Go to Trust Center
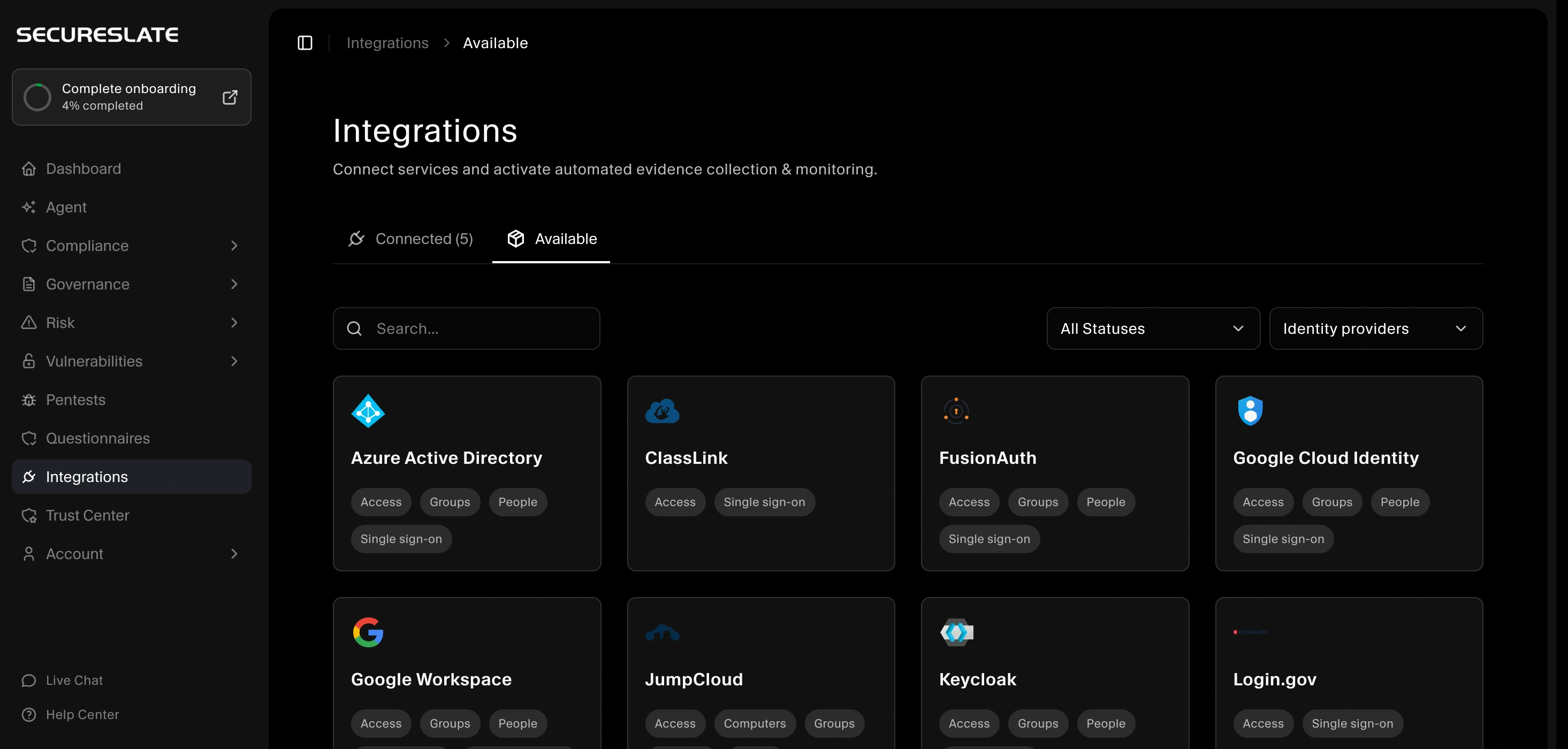This screenshot has height=749, width=1568. (88, 515)
